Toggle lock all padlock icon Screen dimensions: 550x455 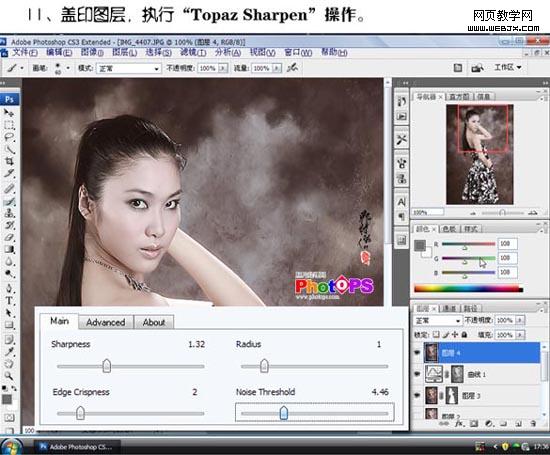pos(464,335)
